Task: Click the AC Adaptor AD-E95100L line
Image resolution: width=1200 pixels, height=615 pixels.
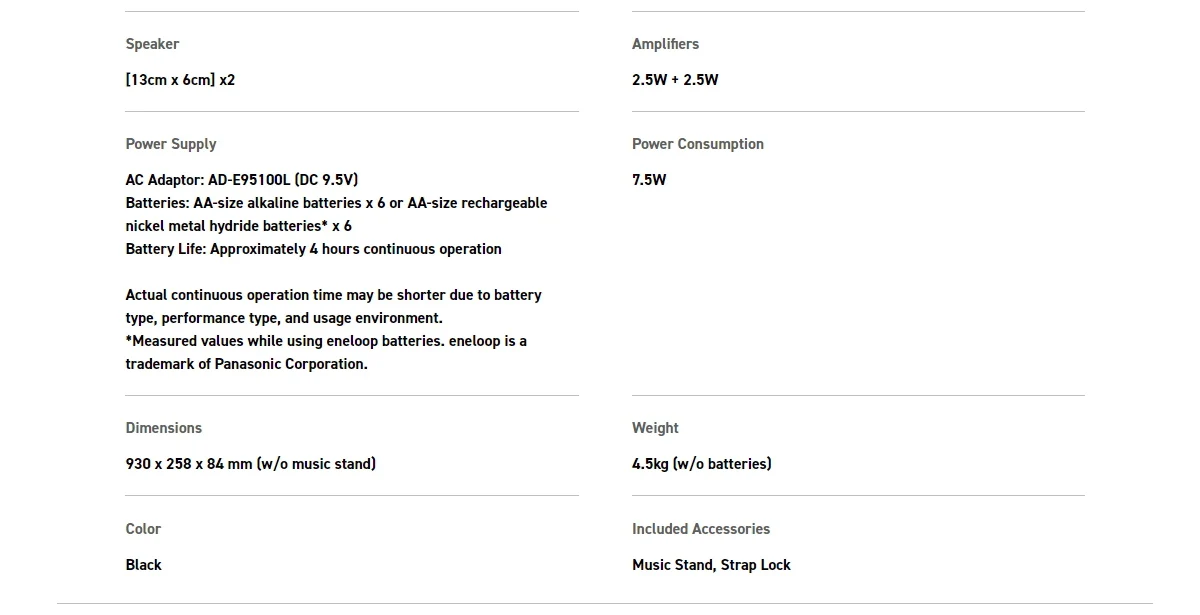Action: pos(242,180)
